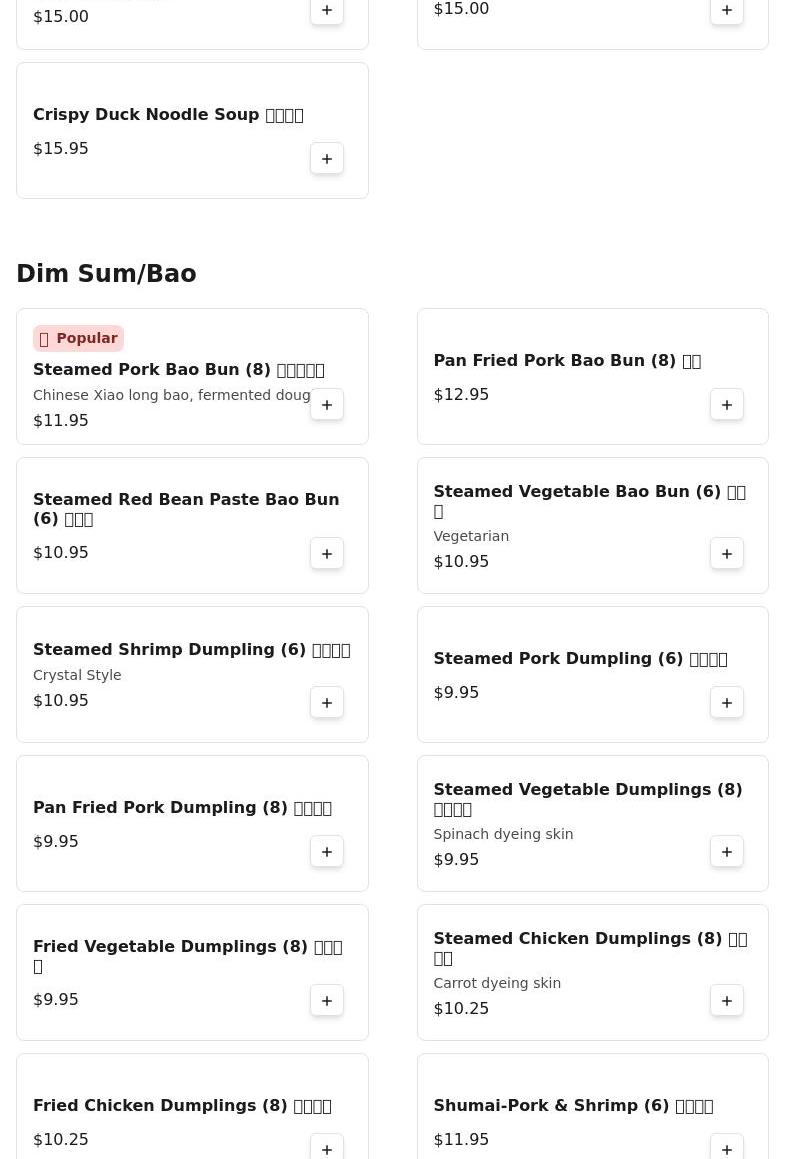Add Steamed Pork Bao Bun to order

[x=327, y=405]
